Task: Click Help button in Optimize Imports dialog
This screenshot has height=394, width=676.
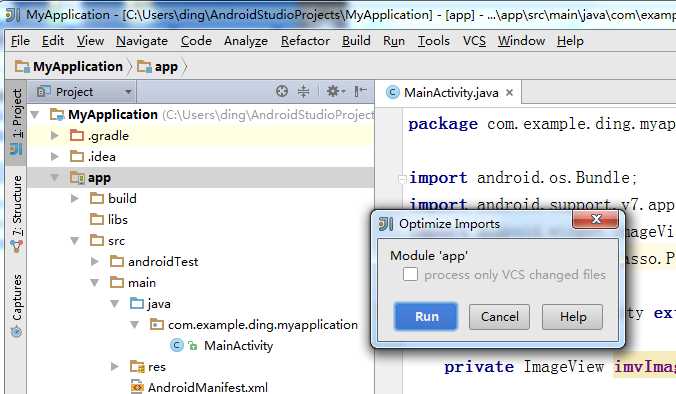Action: (x=573, y=317)
